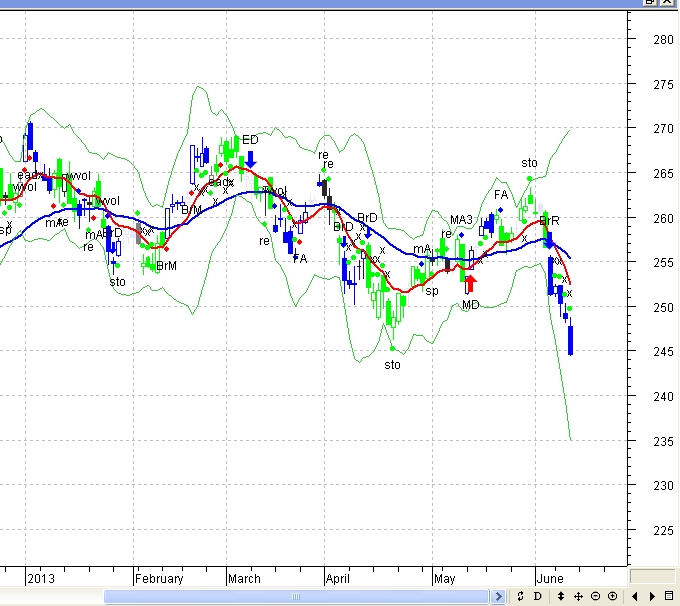Click the blue ED down arrow marker
Screen dimensions: 680x606
point(250,158)
